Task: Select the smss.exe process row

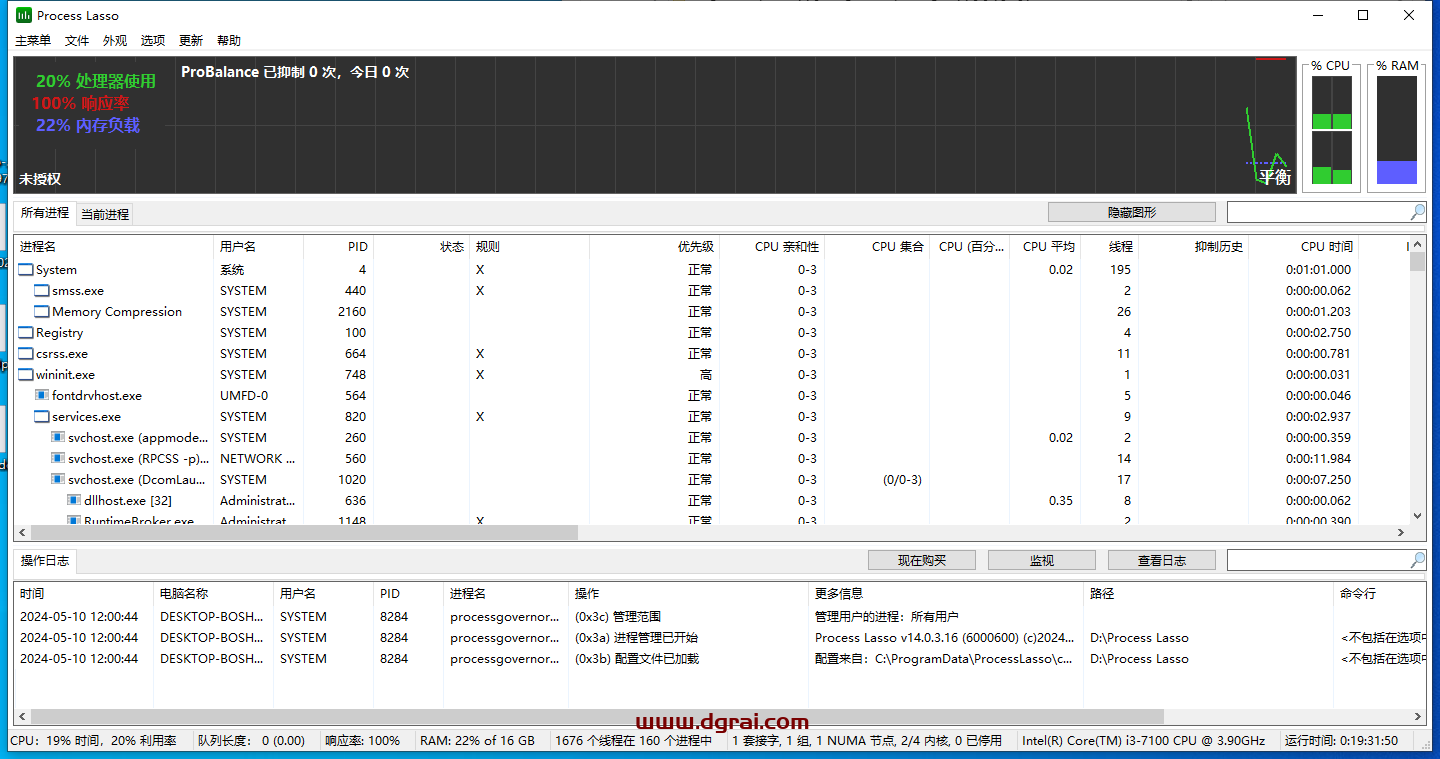Action: pyautogui.click(x=711, y=291)
